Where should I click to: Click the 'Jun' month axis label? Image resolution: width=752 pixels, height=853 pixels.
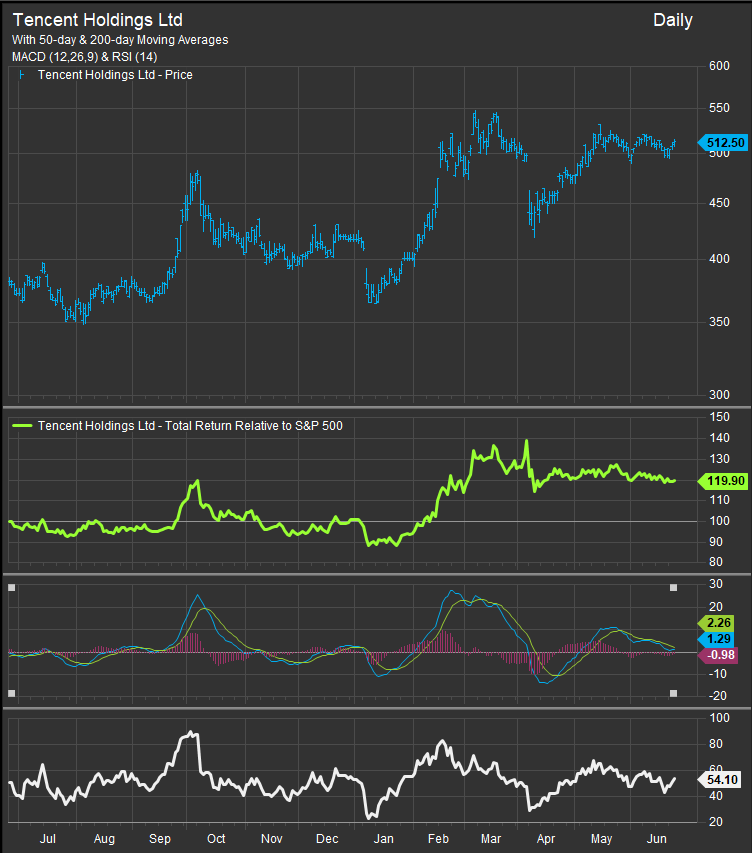(x=657, y=839)
